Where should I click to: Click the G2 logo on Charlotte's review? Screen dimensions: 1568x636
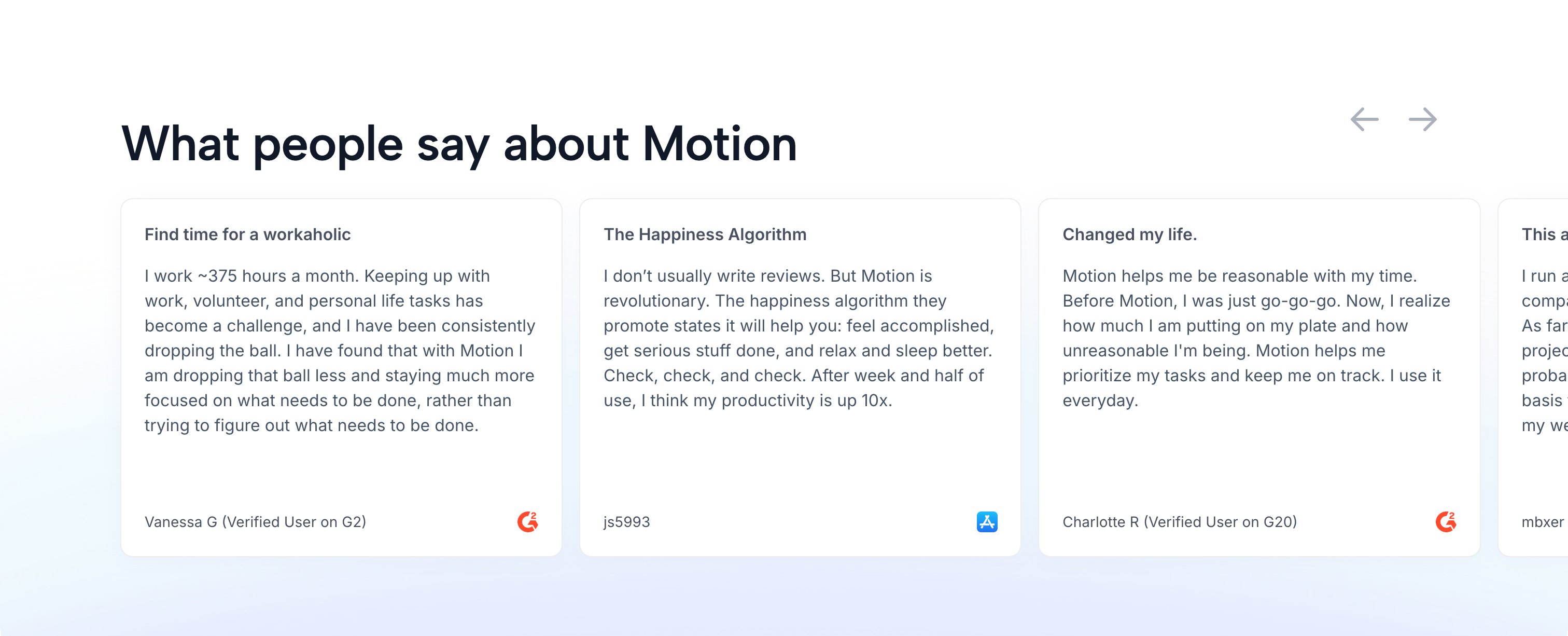[1446, 521]
